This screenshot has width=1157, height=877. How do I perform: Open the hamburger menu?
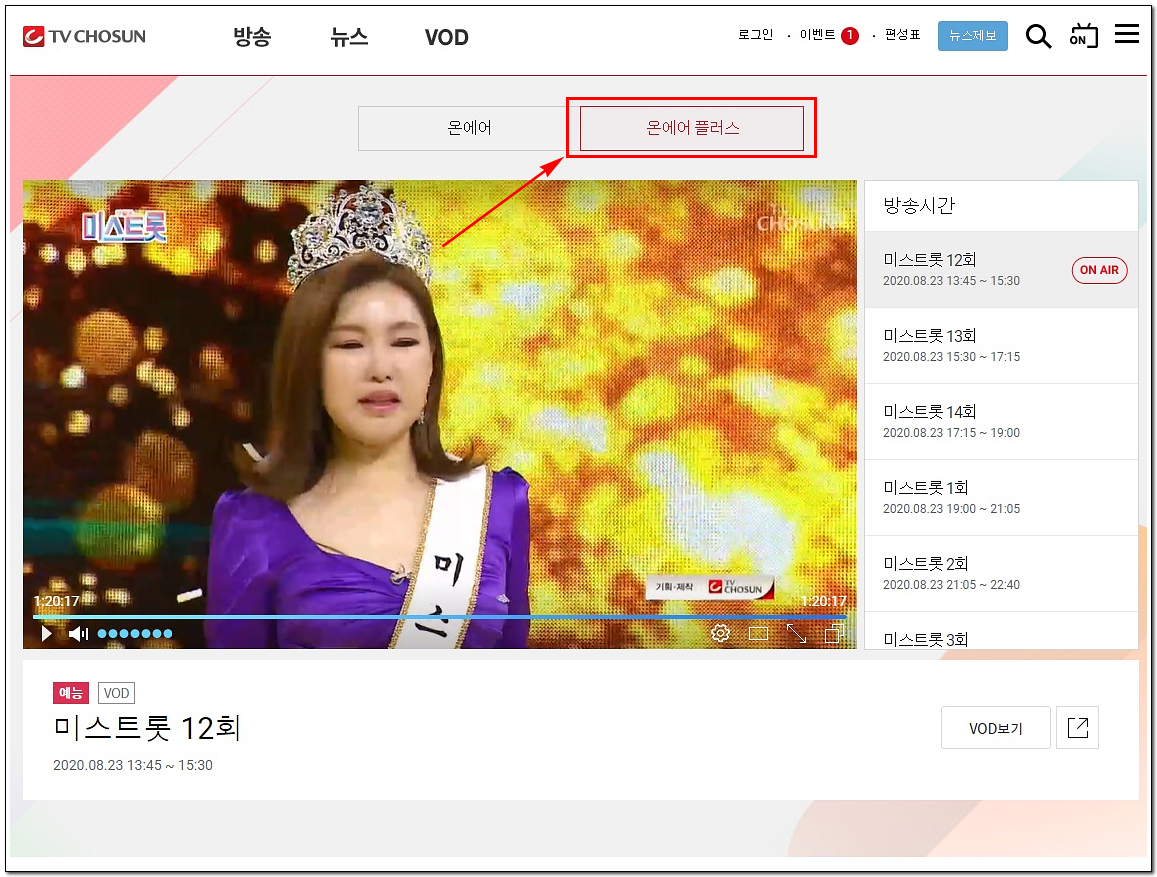coord(1127,34)
